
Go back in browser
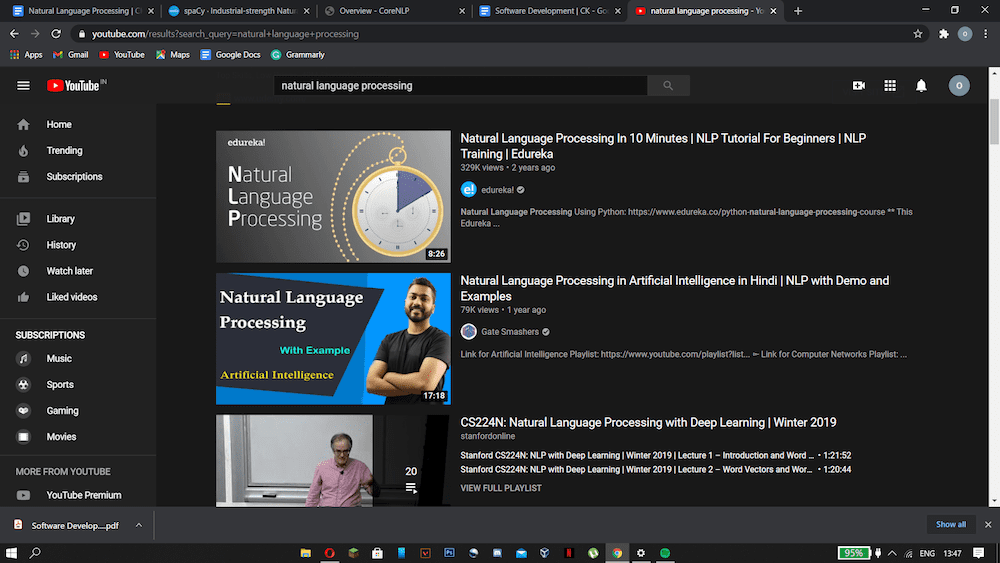(x=14, y=34)
